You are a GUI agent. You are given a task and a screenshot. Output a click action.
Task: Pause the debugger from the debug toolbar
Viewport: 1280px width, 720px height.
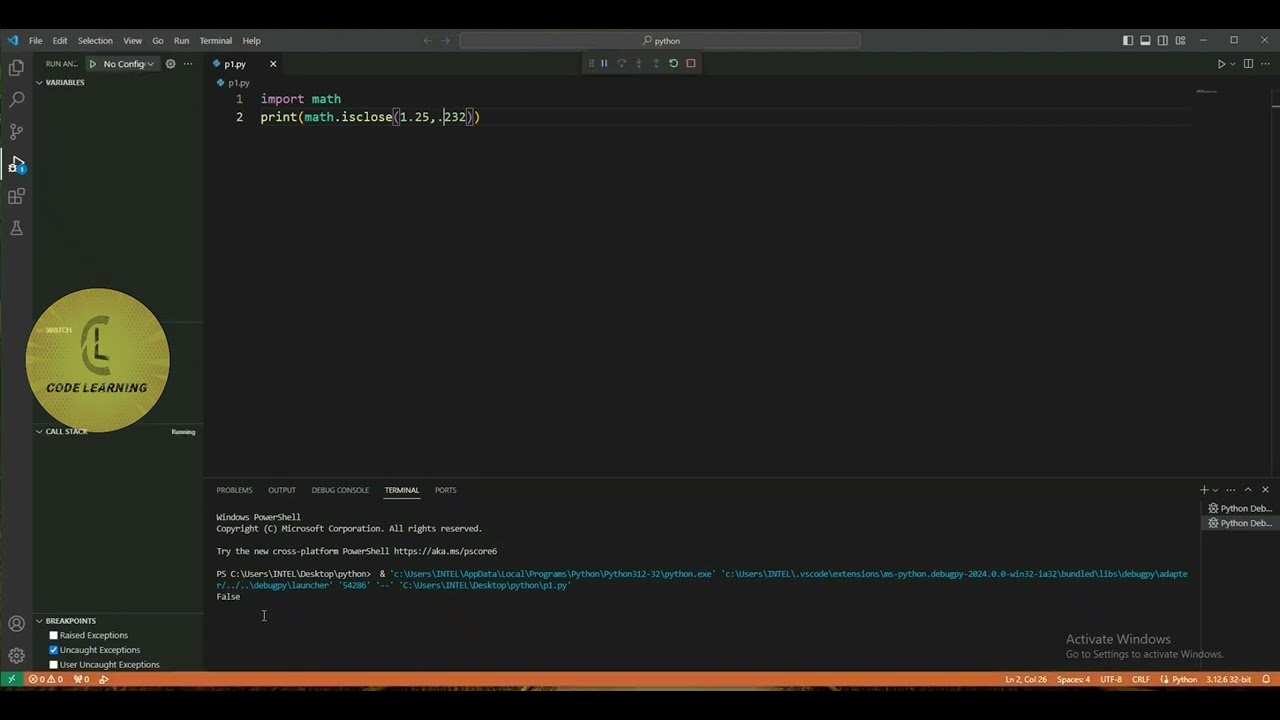click(604, 63)
